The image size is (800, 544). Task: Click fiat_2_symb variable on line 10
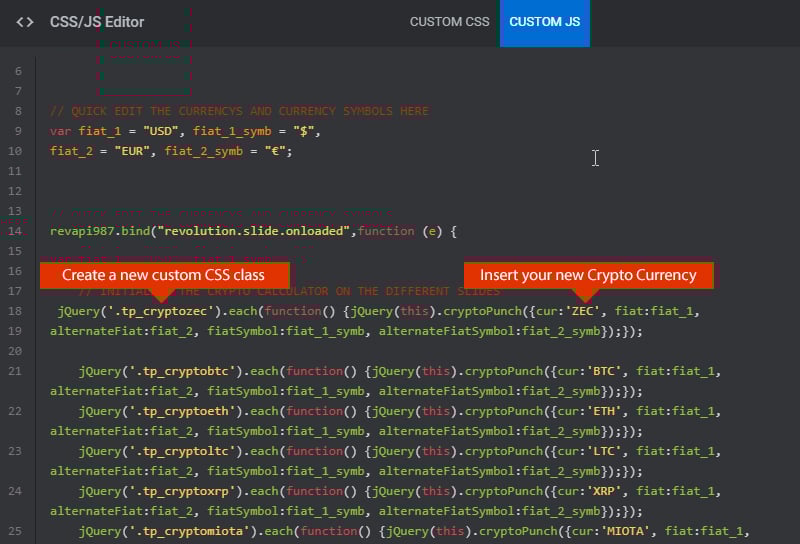pos(204,151)
